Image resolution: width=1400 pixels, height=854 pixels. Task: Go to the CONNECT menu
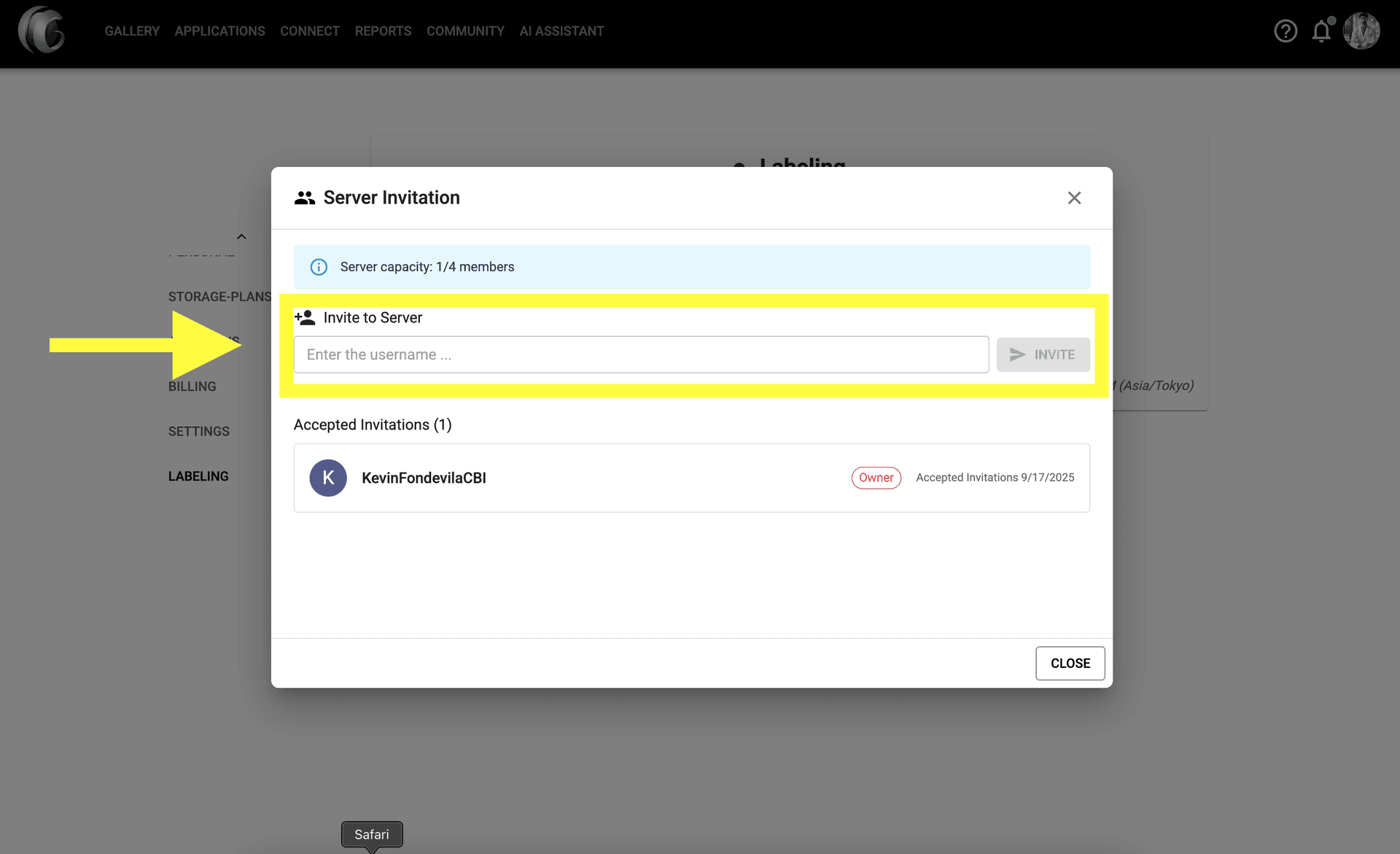(x=309, y=31)
